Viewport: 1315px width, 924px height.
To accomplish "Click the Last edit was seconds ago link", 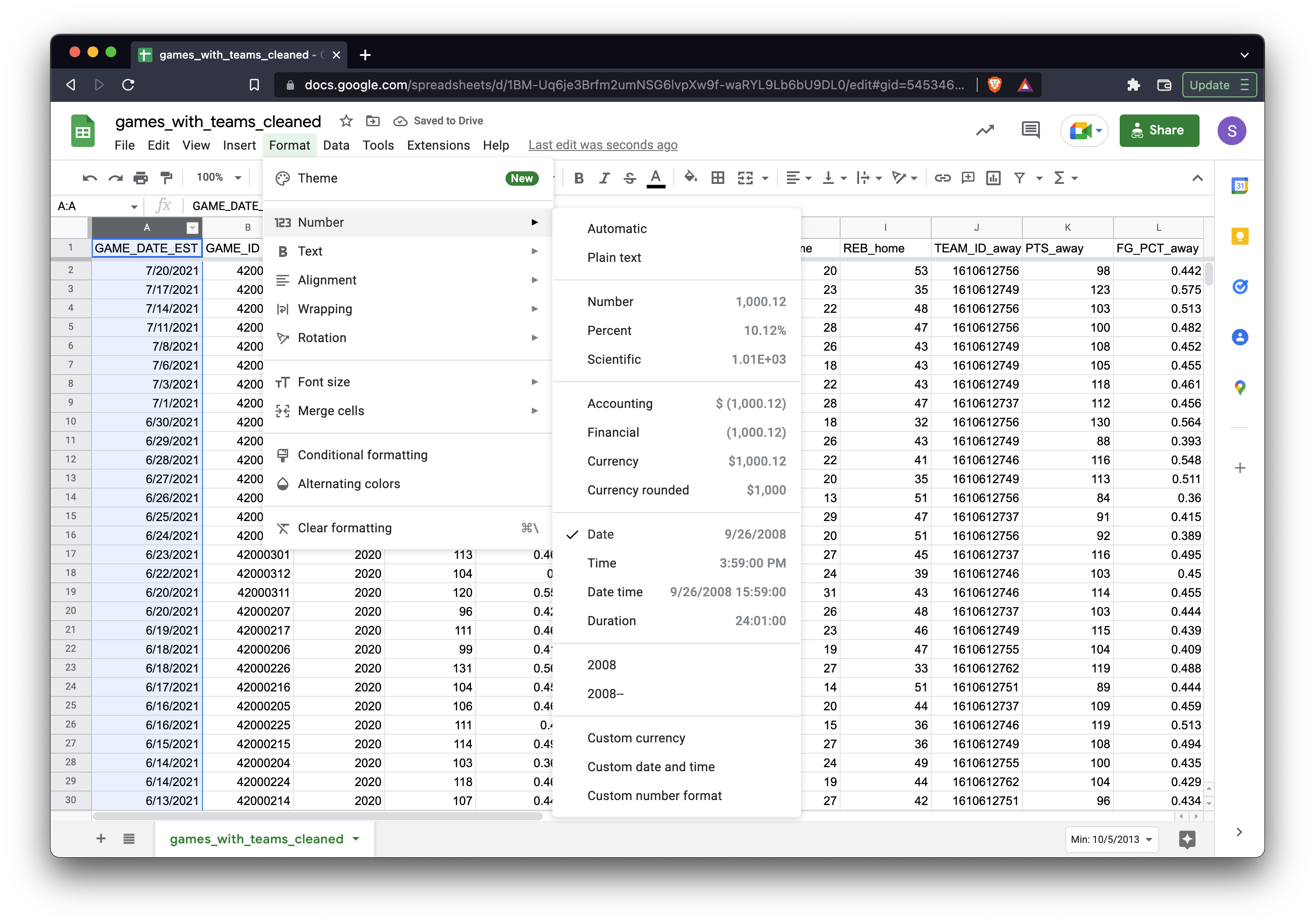I will (602, 145).
